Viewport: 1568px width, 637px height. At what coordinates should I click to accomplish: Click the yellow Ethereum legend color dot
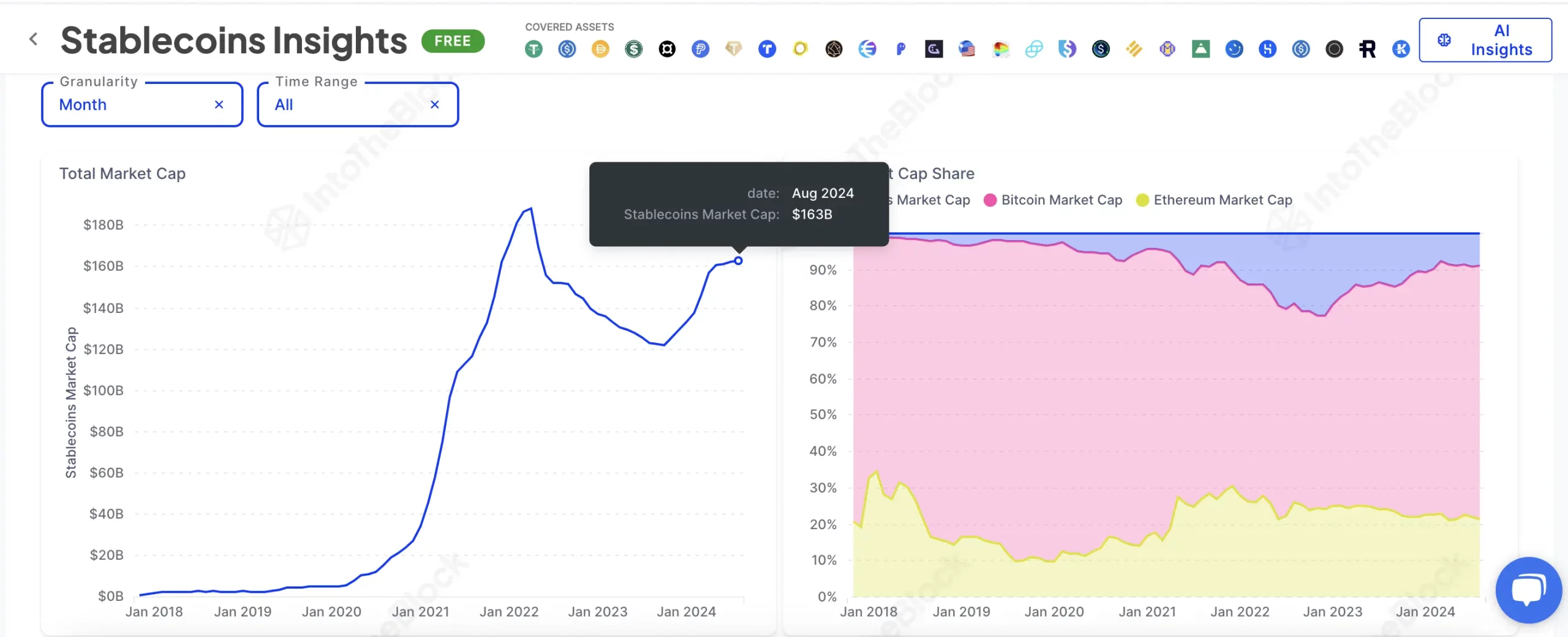1142,200
